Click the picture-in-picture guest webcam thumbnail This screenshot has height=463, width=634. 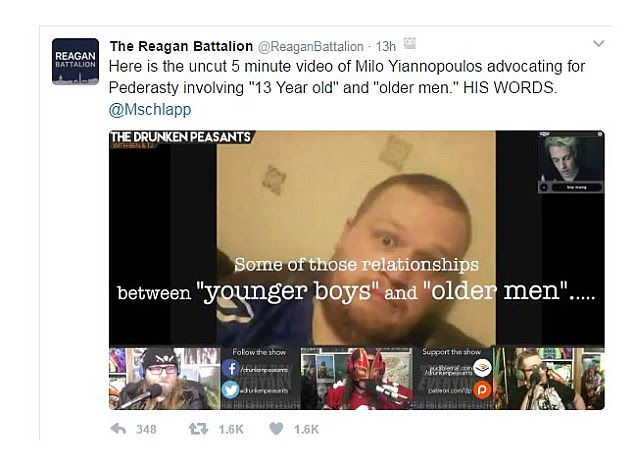pyautogui.click(x=571, y=162)
